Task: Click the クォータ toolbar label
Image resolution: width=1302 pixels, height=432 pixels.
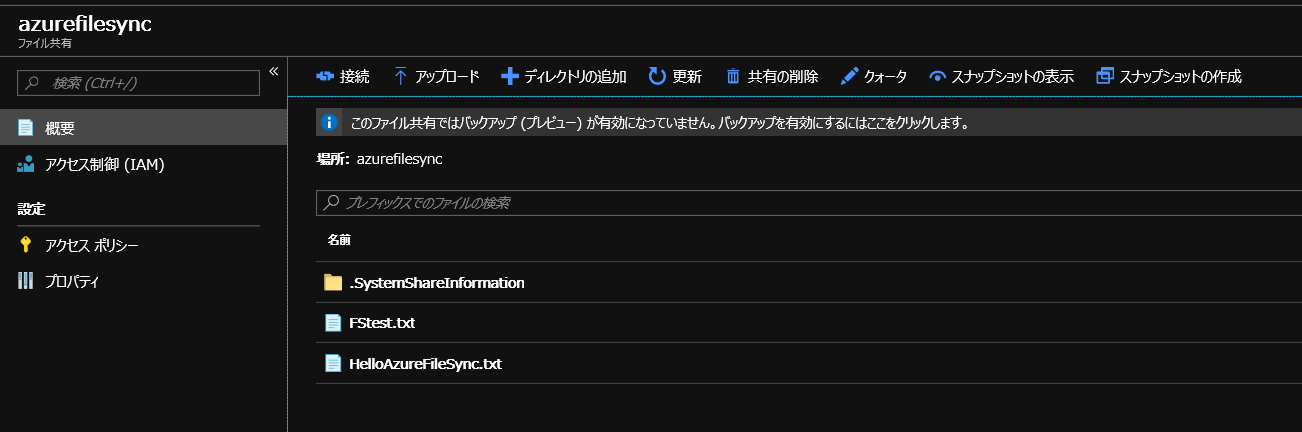Action: (x=886, y=76)
